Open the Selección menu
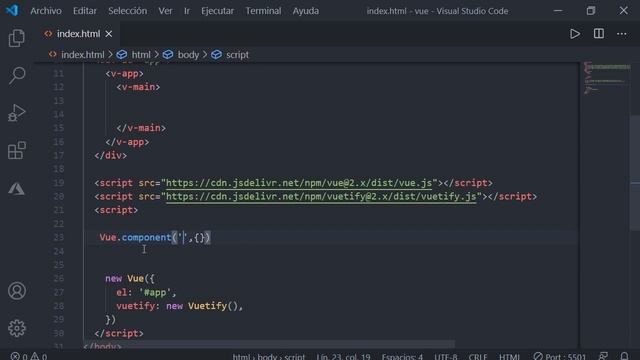640x360 pixels. pyautogui.click(x=127, y=11)
